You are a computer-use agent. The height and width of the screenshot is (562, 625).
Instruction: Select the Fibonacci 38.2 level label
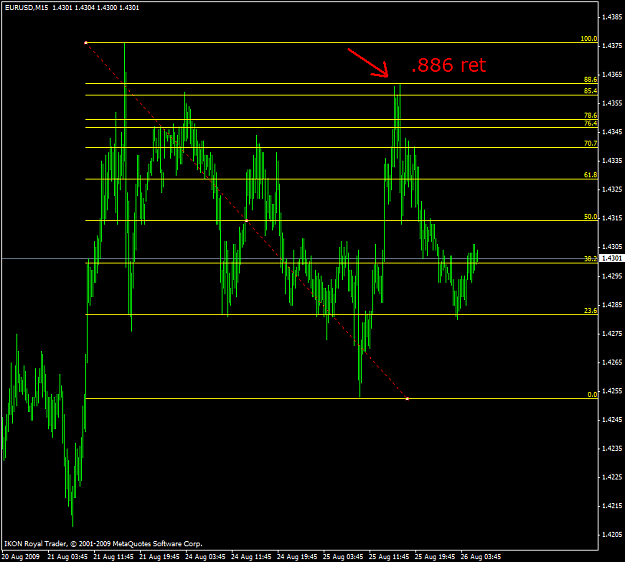591,259
